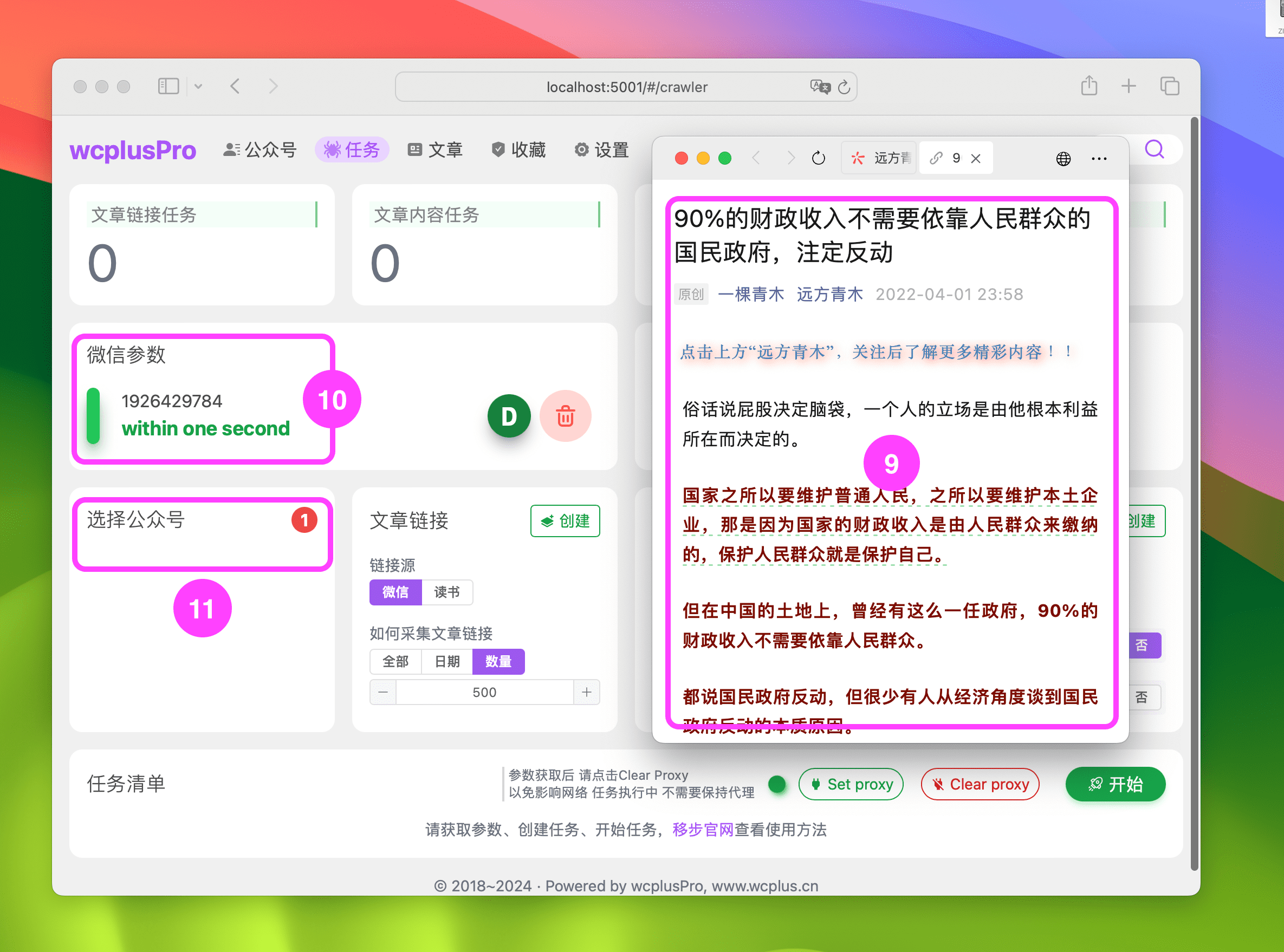Open search with the magnifier icon

pyautogui.click(x=1155, y=149)
